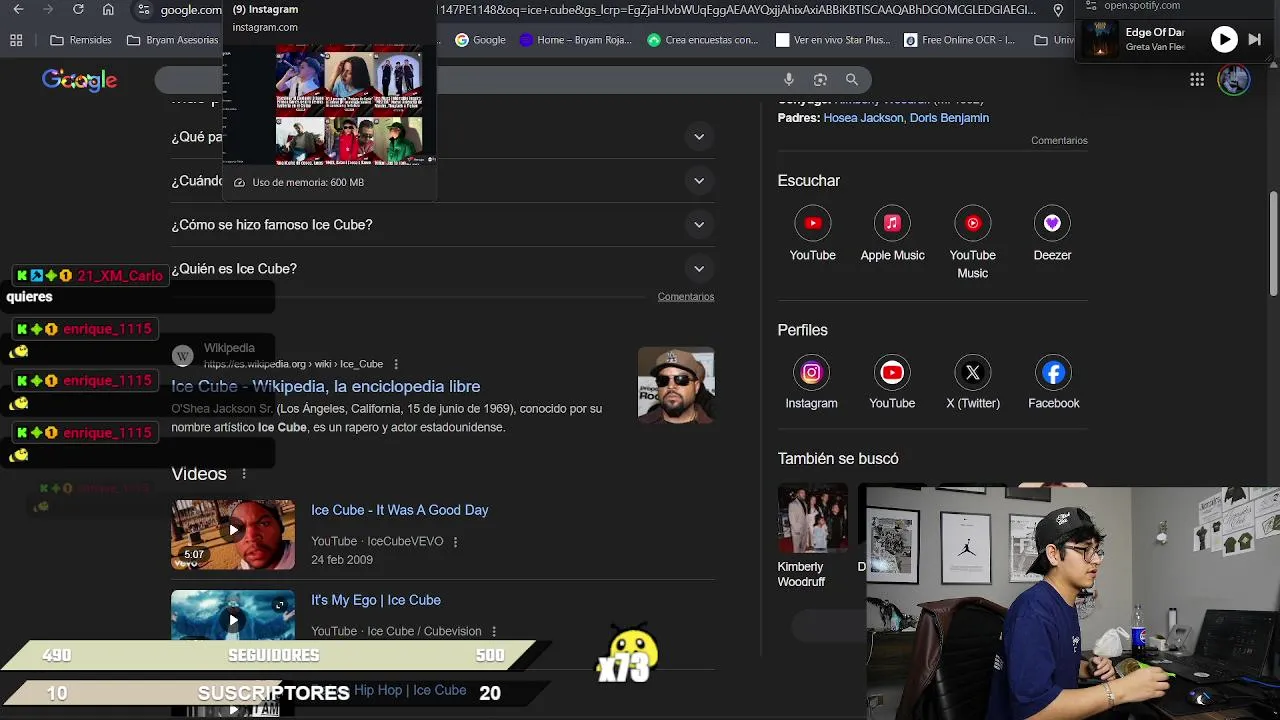
Task: Search by image with Google Lens icon
Action: pyautogui.click(x=820, y=80)
